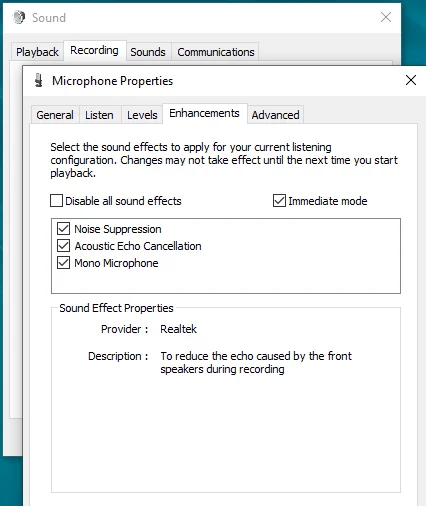Toggle Mono Microphone checkbox
This screenshot has height=506, width=426.
point(63,263)
